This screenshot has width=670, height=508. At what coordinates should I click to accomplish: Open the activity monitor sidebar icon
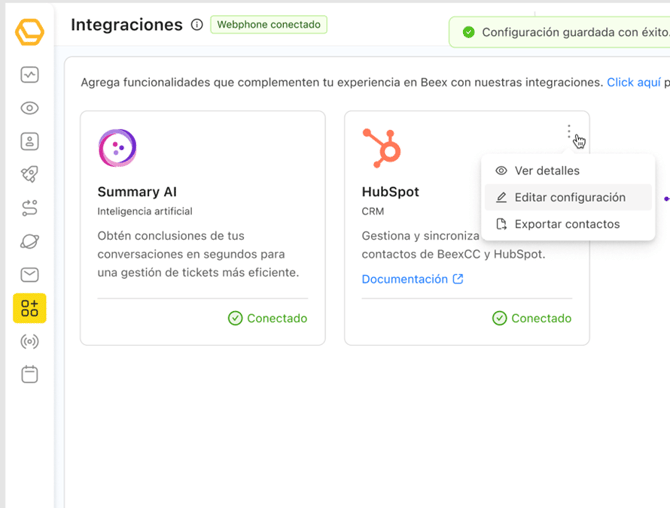pos(30,75)
